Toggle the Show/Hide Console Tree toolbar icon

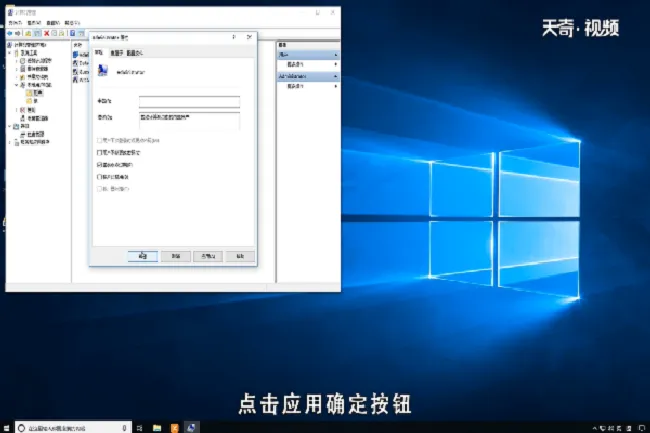click(x=37, y=33)
